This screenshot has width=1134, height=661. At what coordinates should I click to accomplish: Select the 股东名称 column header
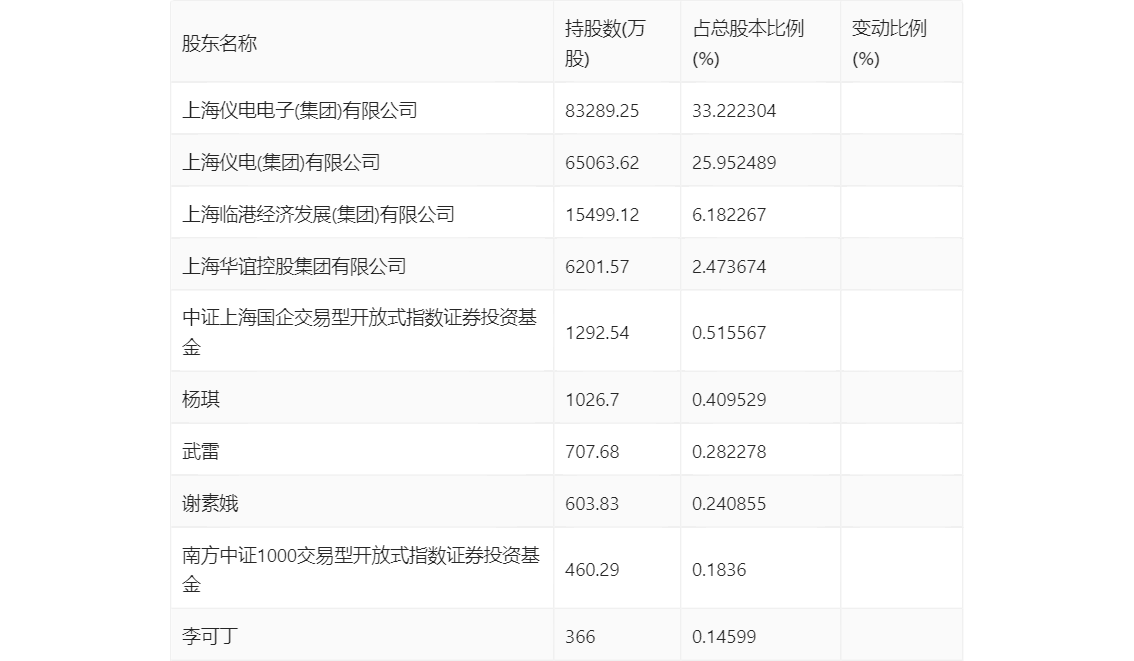pyautogui.click(x=219, y=43)
